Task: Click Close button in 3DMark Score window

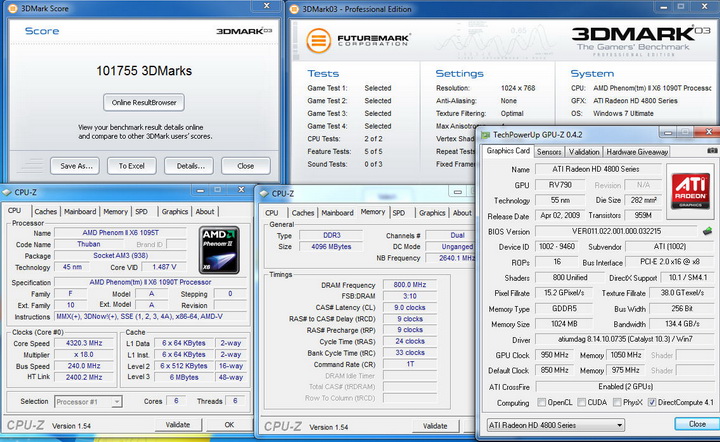Action: pyautogui.click(x=246, y=166)
